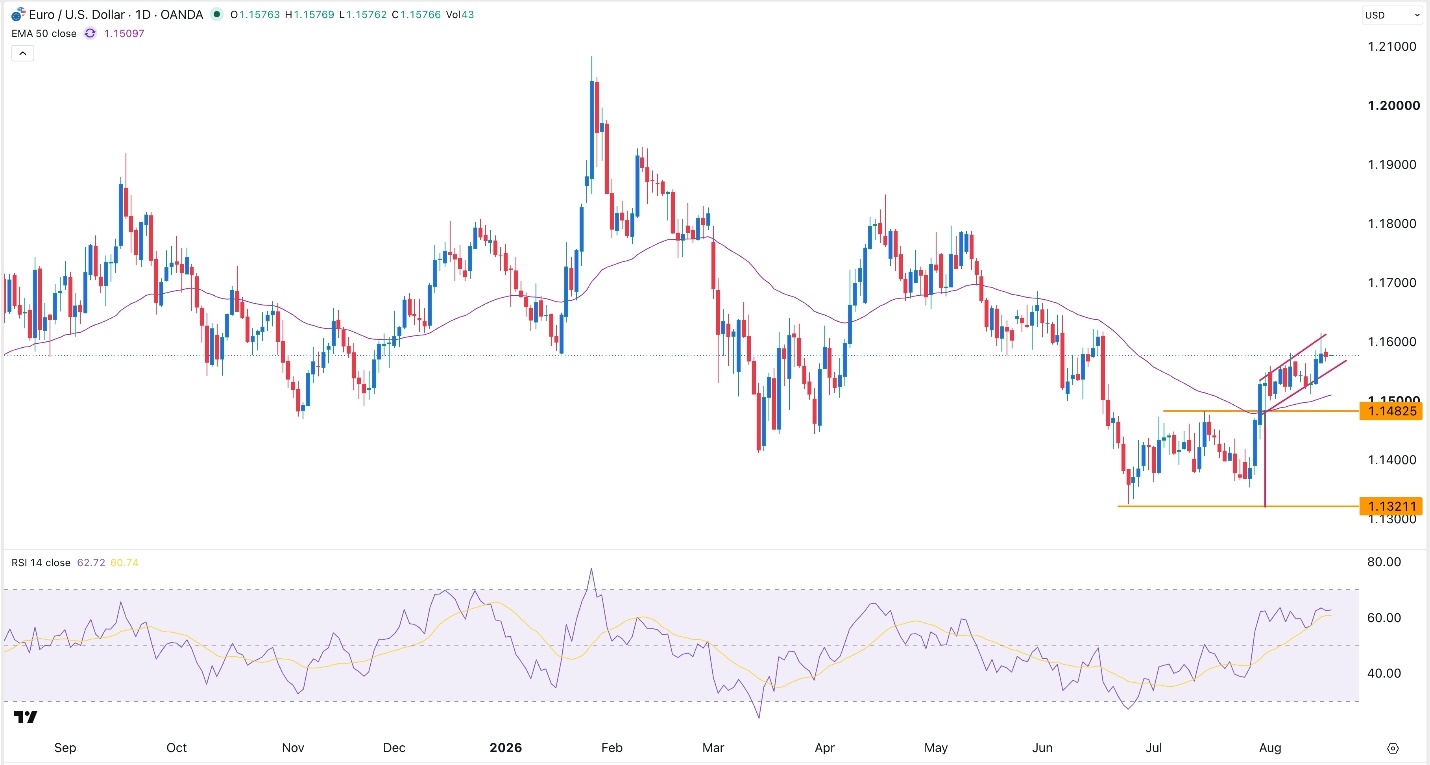Click the Euro/US Dollar flag symbol icon
This screenshot has width=1430, height=765.
[x=17, y=15]
